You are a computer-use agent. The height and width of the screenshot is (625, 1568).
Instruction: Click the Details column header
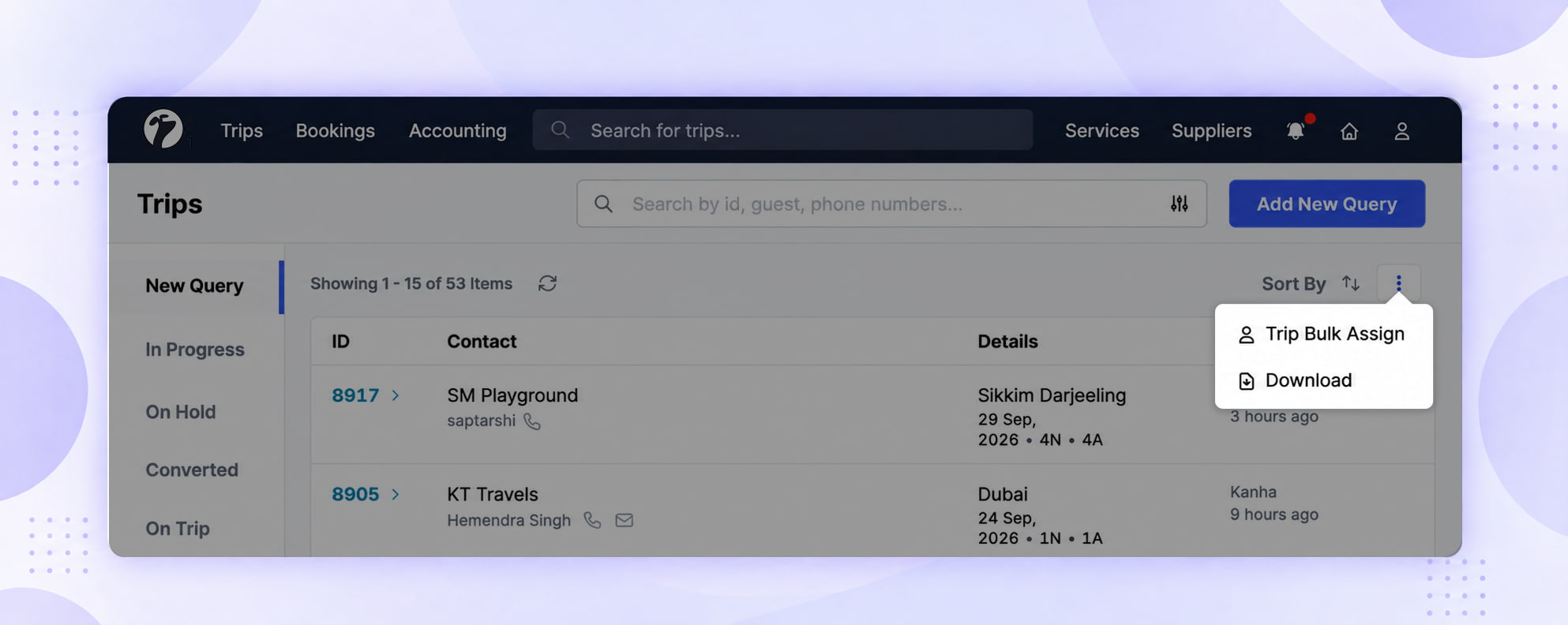click(1007, 342)
